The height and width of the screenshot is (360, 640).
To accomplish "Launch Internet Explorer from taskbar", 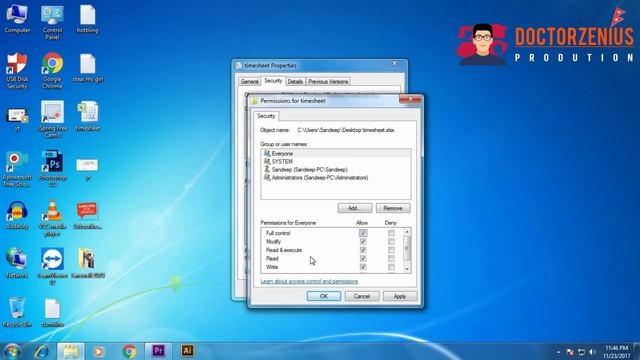I will 41,351.
